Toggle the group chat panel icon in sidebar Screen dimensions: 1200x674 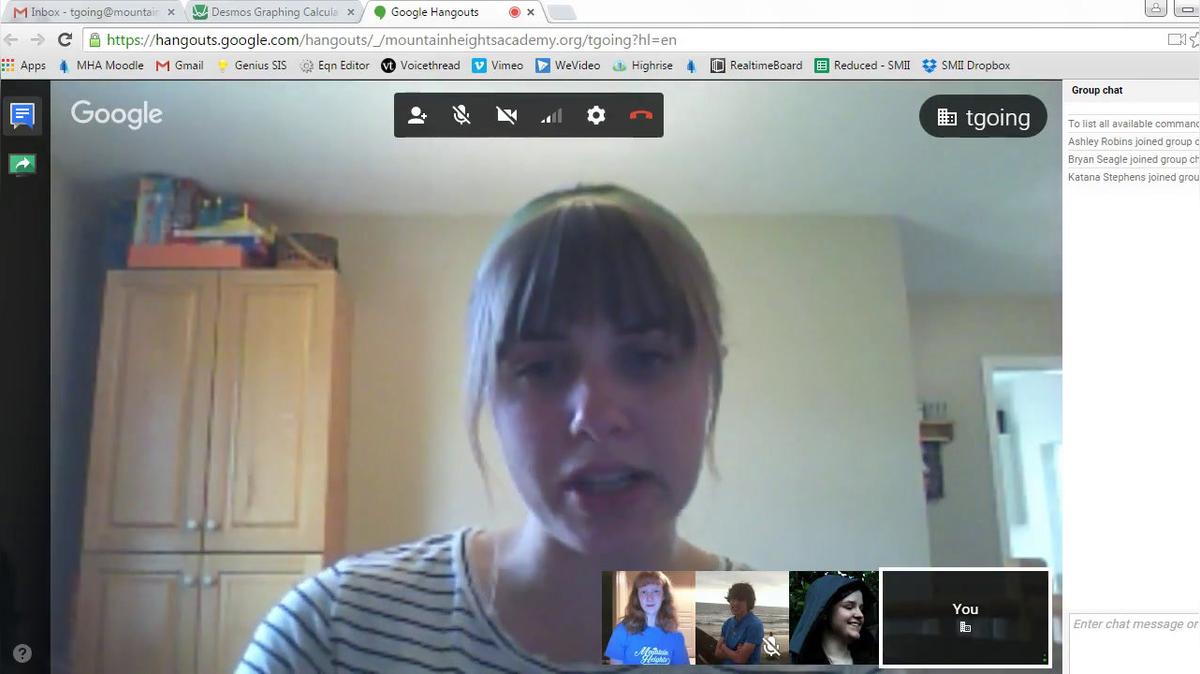[x=22, y=116]
